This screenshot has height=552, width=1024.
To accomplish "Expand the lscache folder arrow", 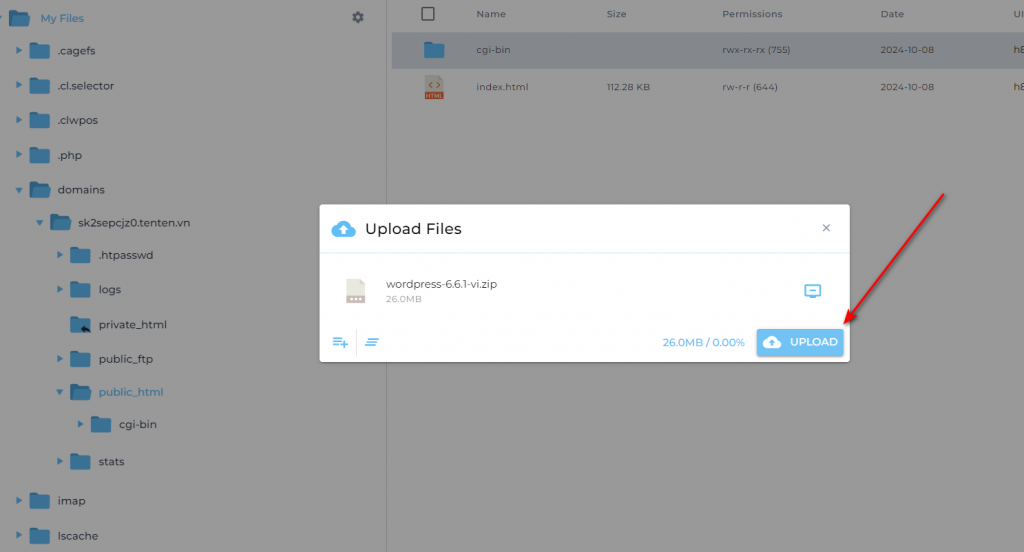I will click(x=19, y=535).
